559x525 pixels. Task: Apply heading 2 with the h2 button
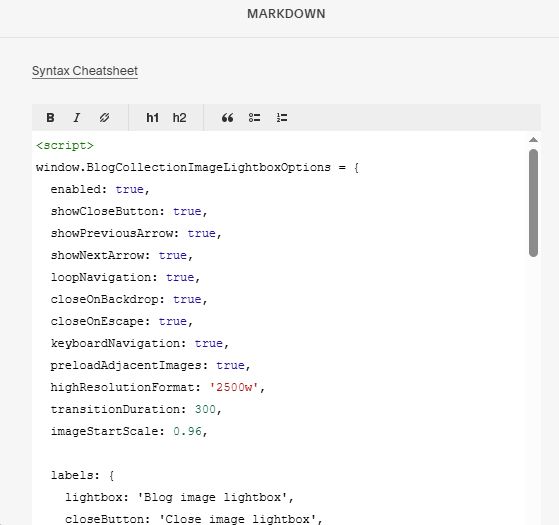(179, 118)
